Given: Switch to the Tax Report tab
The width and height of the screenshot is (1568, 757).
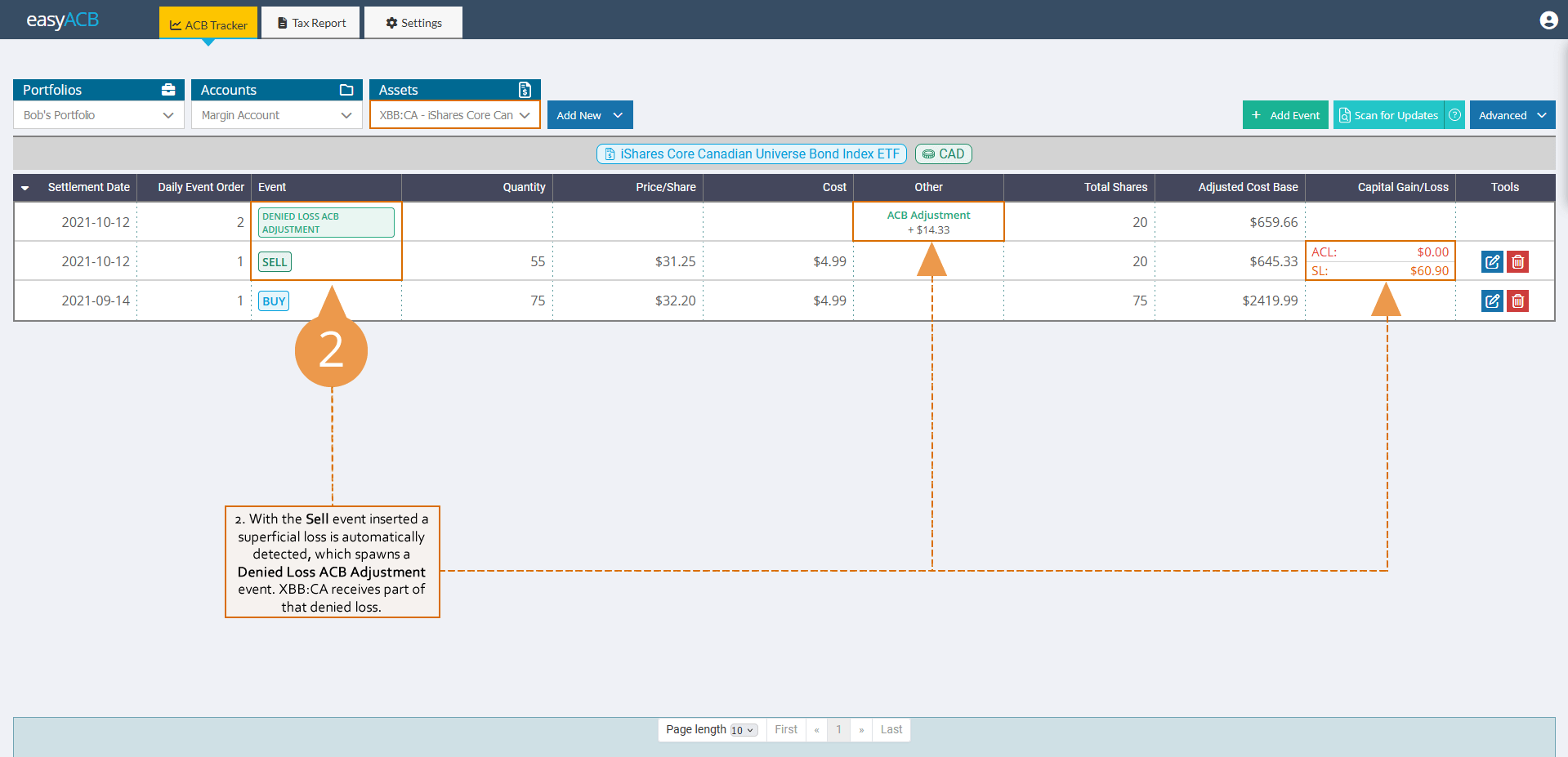Looking at the screenshot, I should click(x=310, y=22).
